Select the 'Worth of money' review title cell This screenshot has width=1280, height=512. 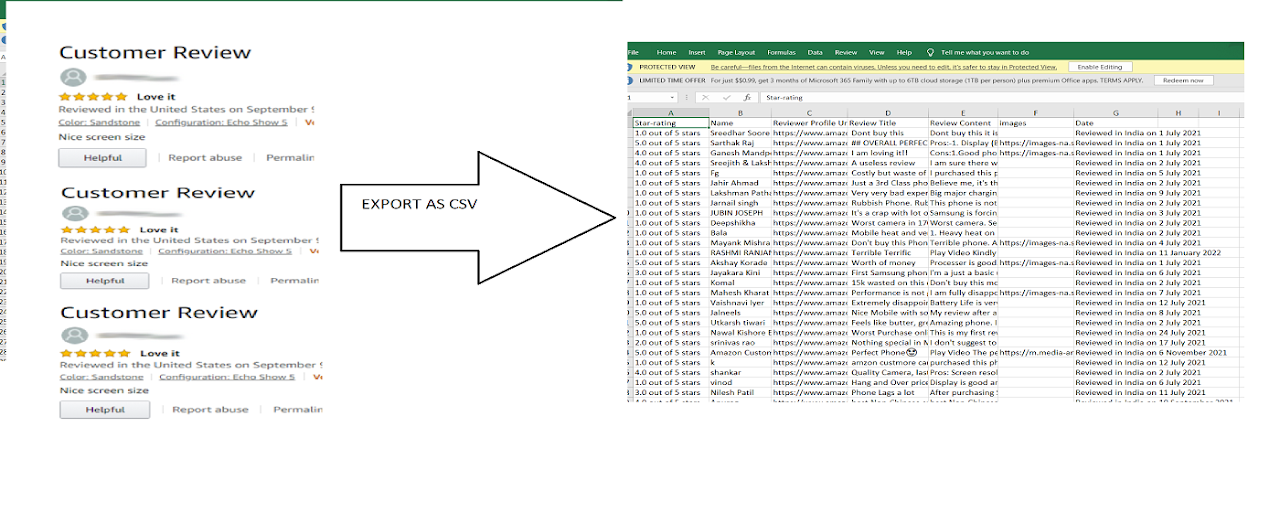[x=888, y=262]
